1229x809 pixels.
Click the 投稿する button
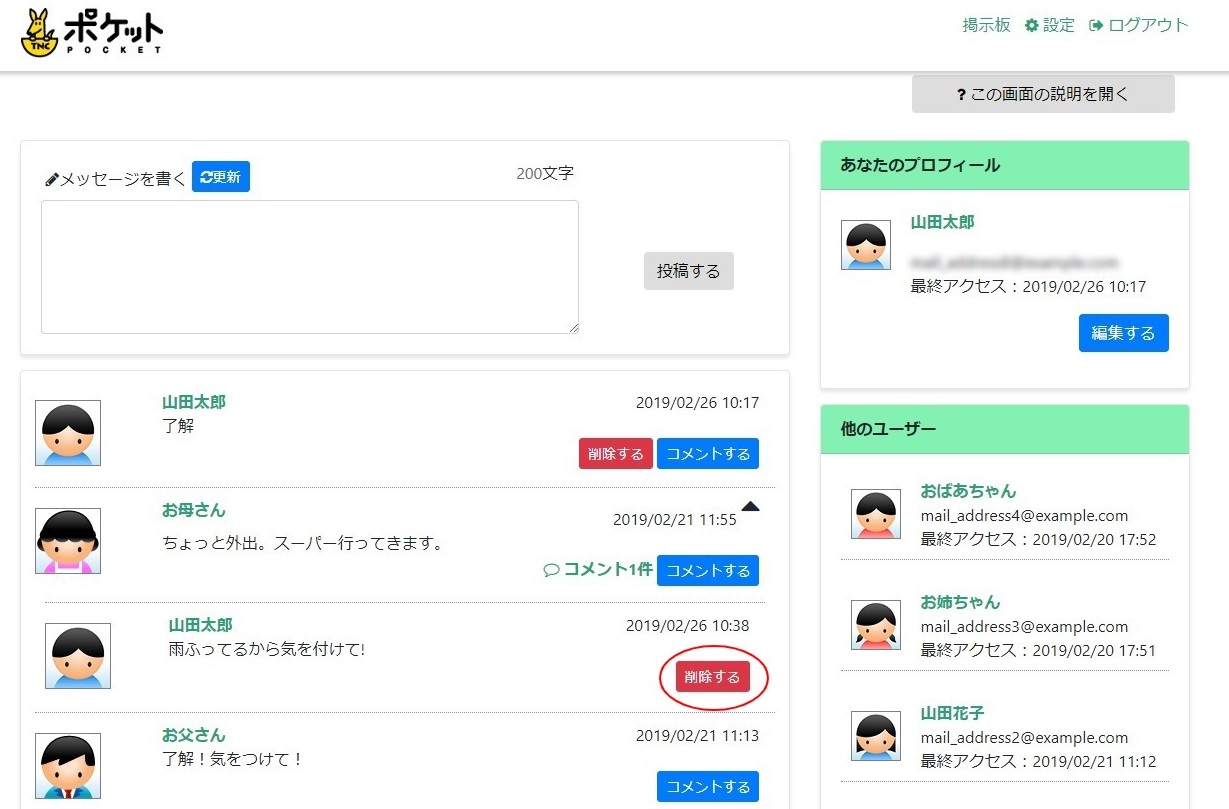[688, 270]
